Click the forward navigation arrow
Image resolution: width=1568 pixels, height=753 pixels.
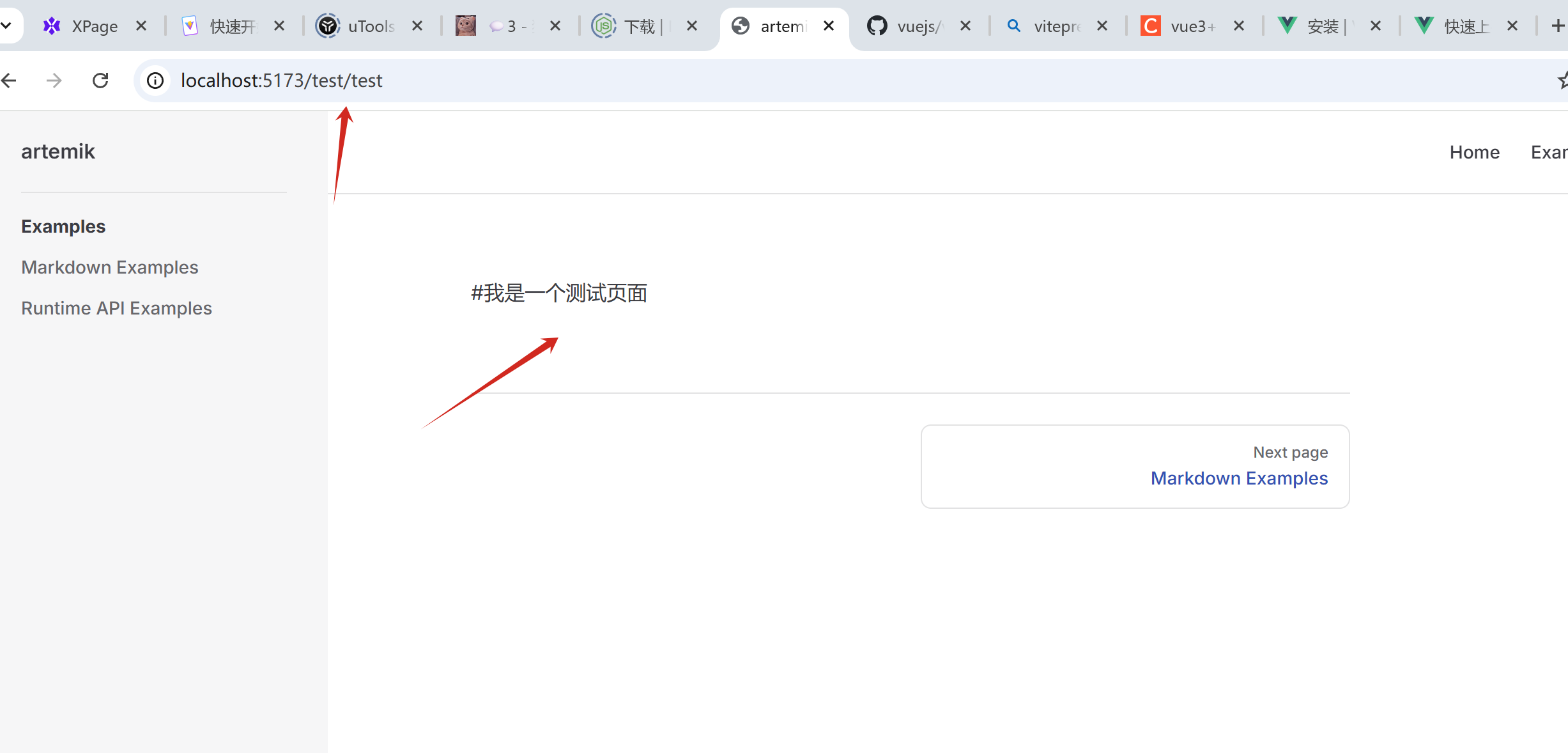54,81
